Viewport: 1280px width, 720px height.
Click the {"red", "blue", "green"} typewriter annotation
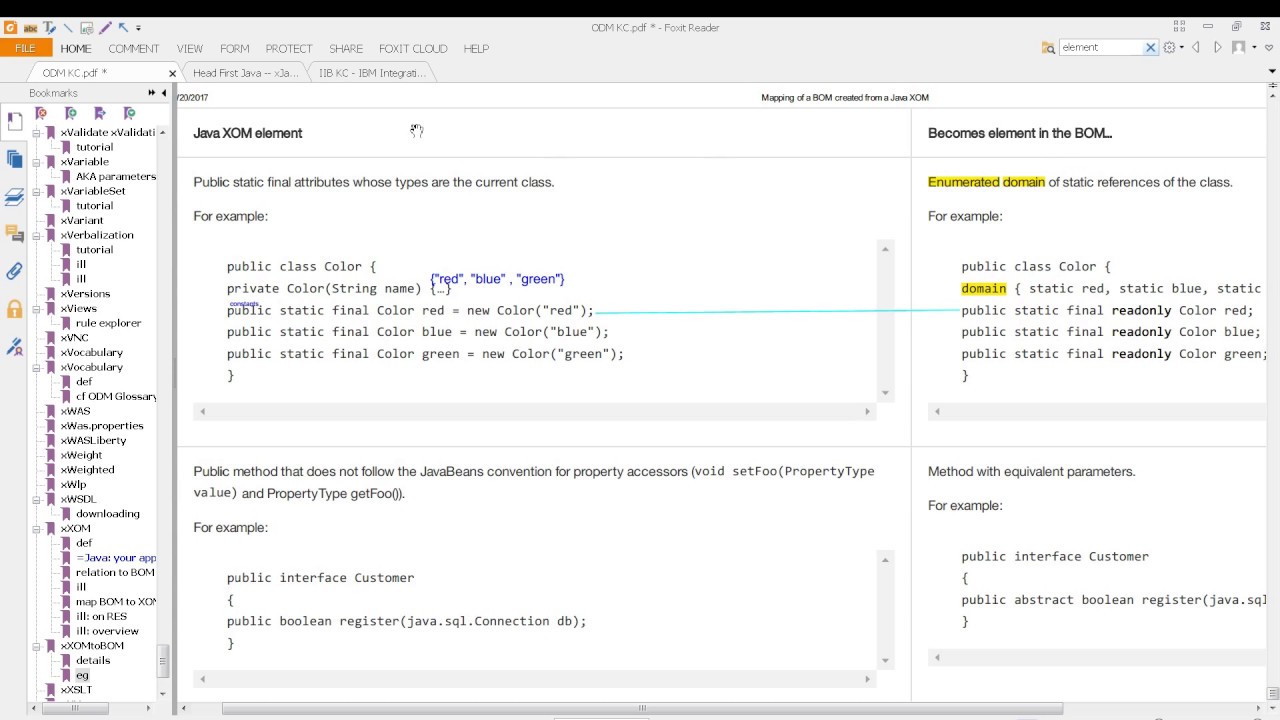pyautogui.click(x=497, y=279)
